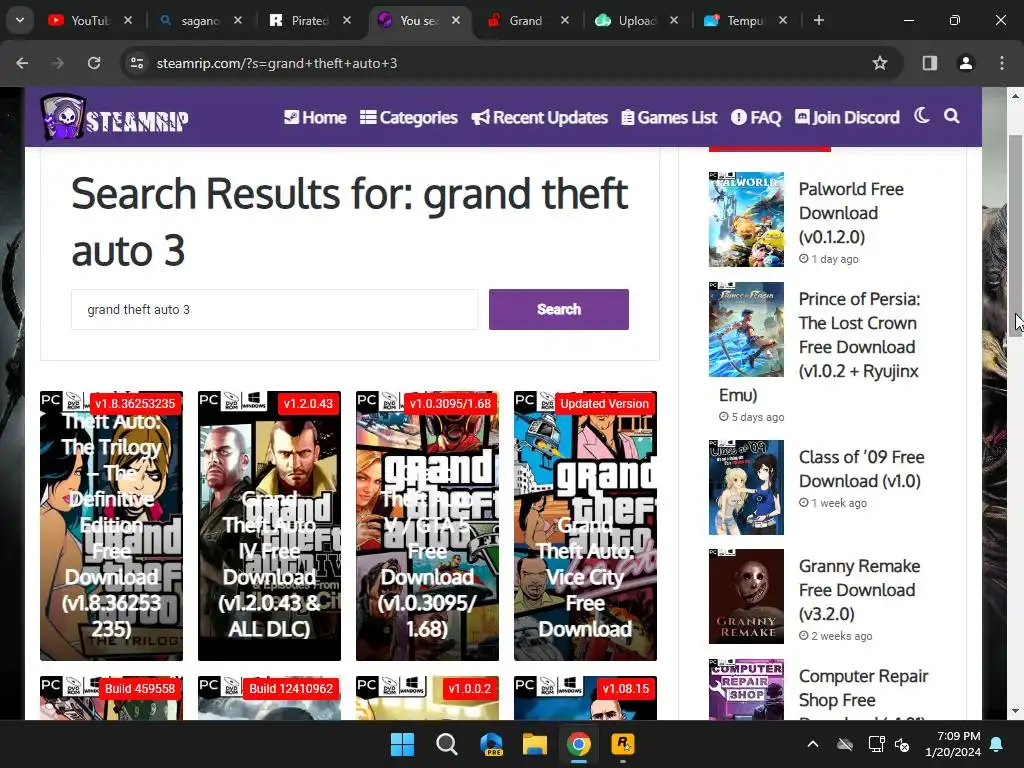The height and width of the screenshot is (768, 1024).
Task: Open Rockstar Games Launcher taskbar icon
Action: coord(622,744)
